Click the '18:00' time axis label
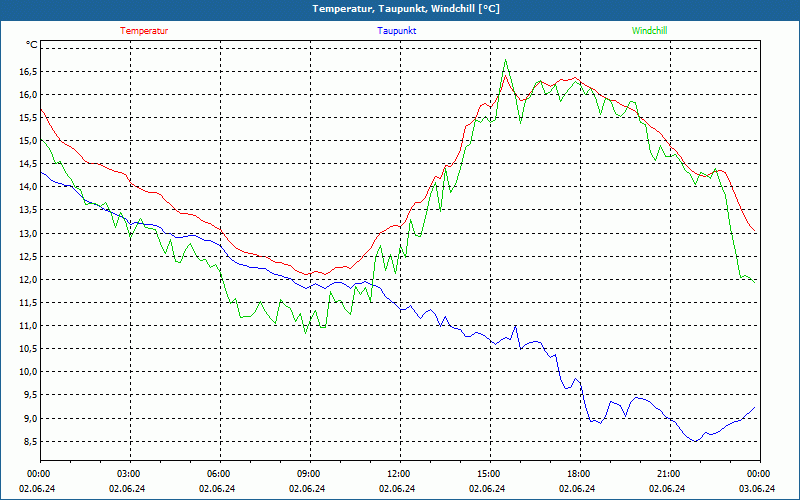The width and height of the screenshot is (800, 500). (580, 474)
